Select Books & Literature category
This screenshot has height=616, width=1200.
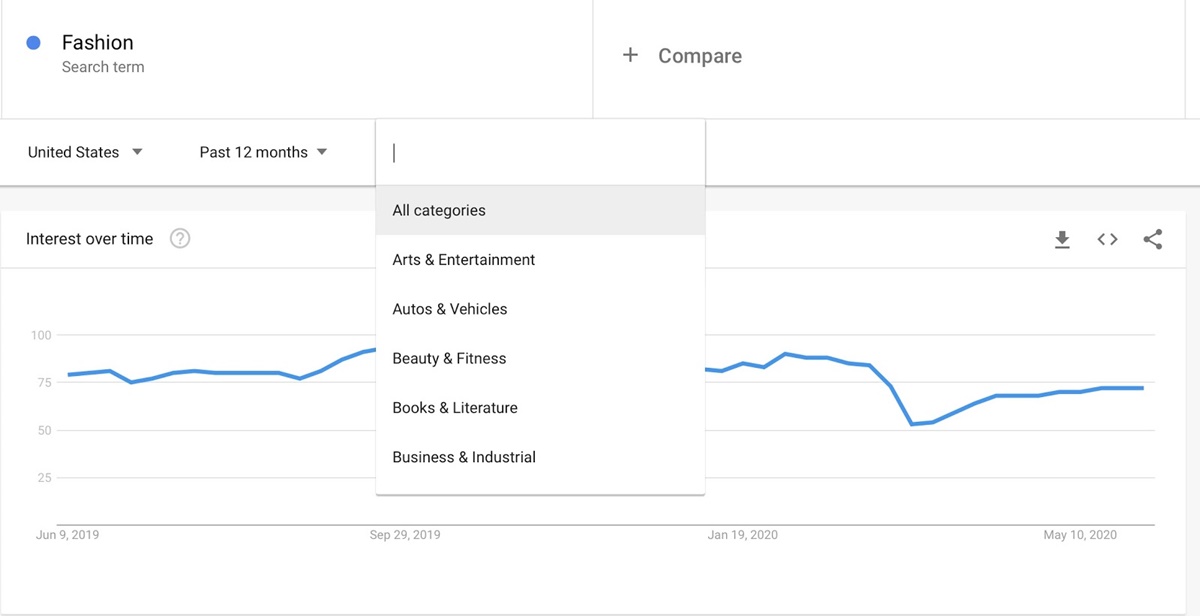coord(454,407)
